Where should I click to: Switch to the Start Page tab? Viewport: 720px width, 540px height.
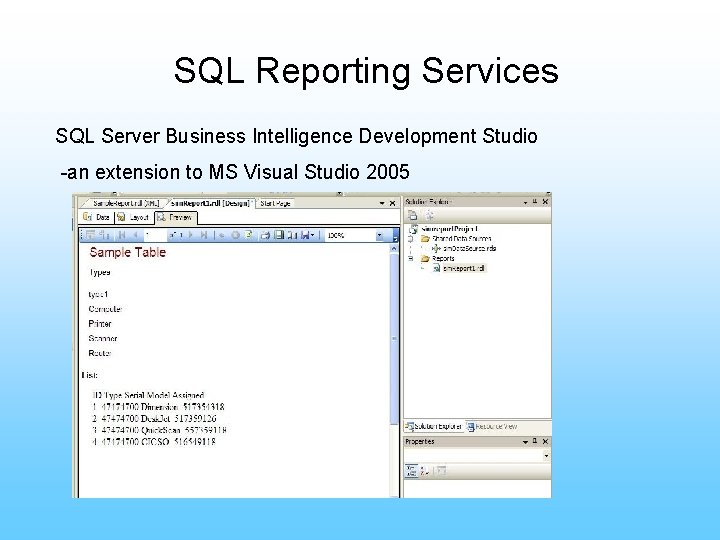(275, 203)
